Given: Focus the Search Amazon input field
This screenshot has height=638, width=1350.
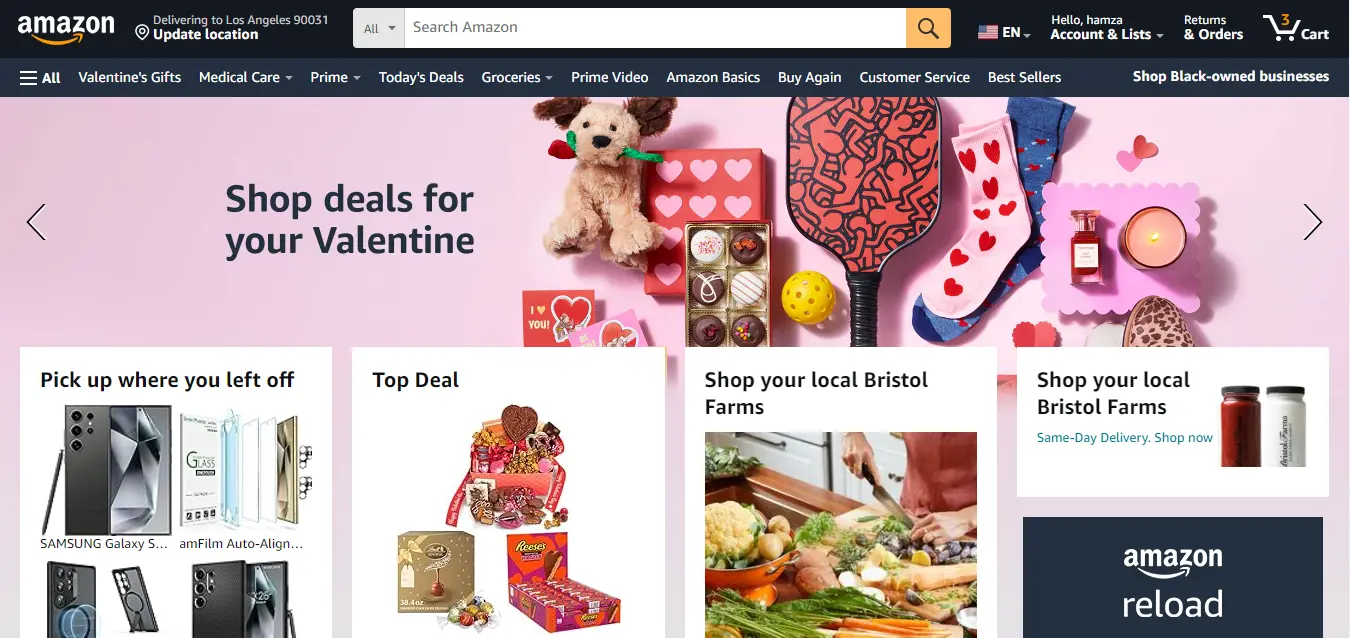Looking at the screenshot, I should coord(655,28).
